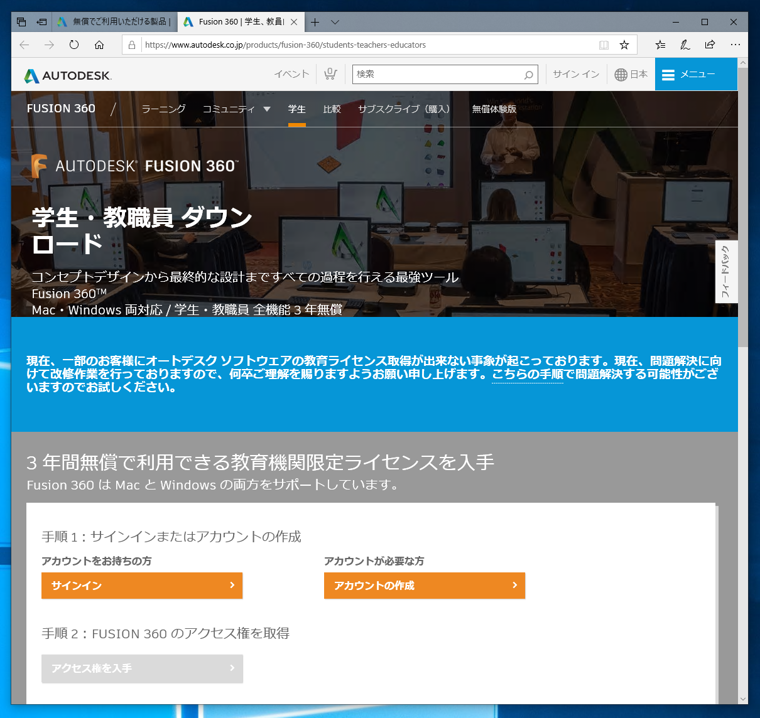Viewport: 760px width, 718px height.
Task: Click the 無償体験版 nav item
Action: tap(494, 109)
